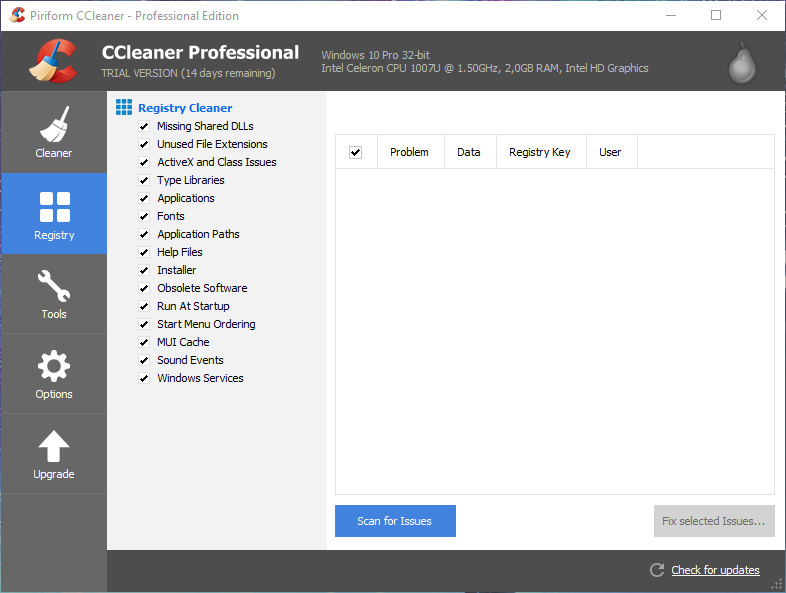Click the CCleaner Professional title text

(200, 52)
